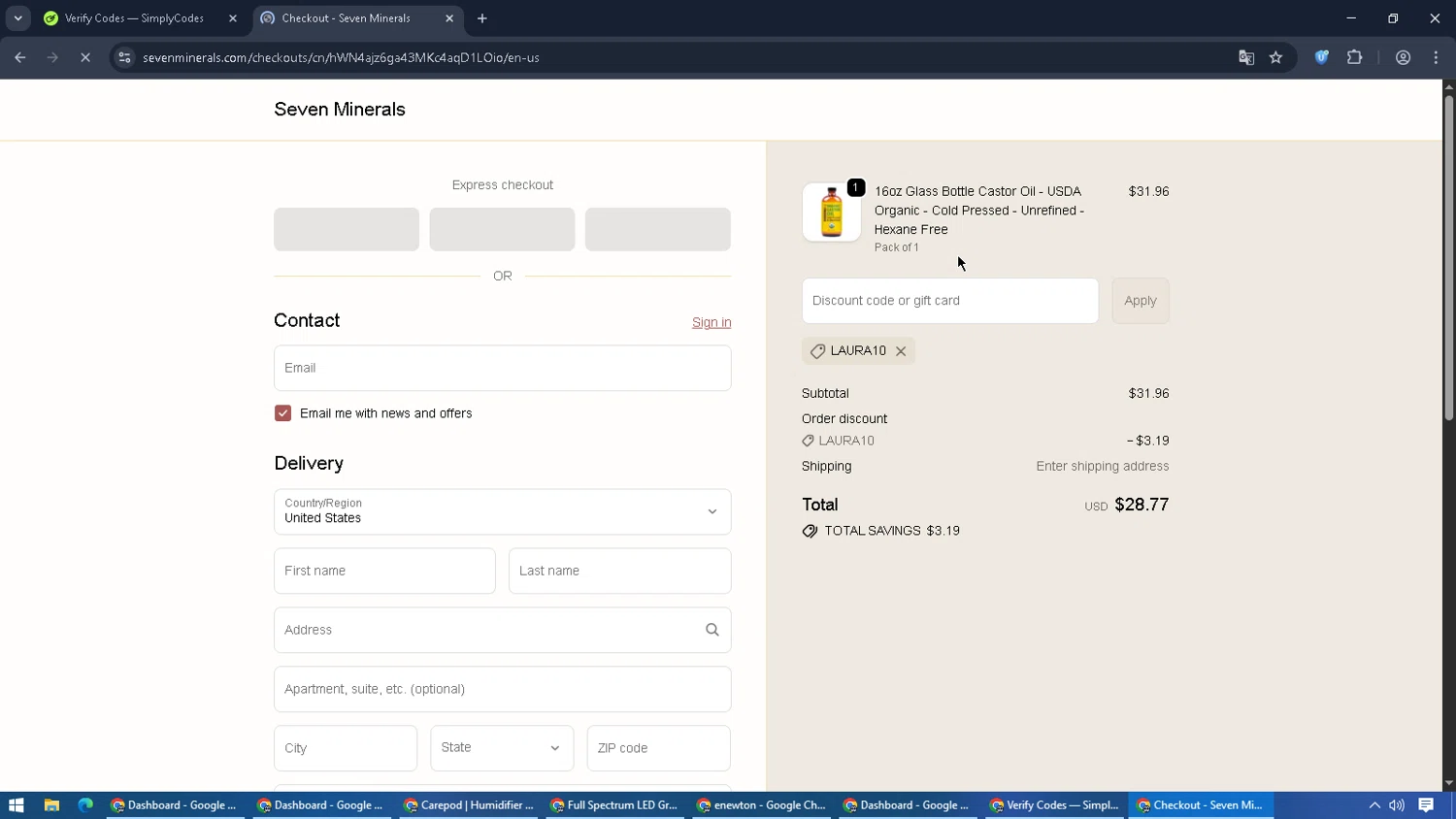Click the Apply discount button

(1141, 301)
